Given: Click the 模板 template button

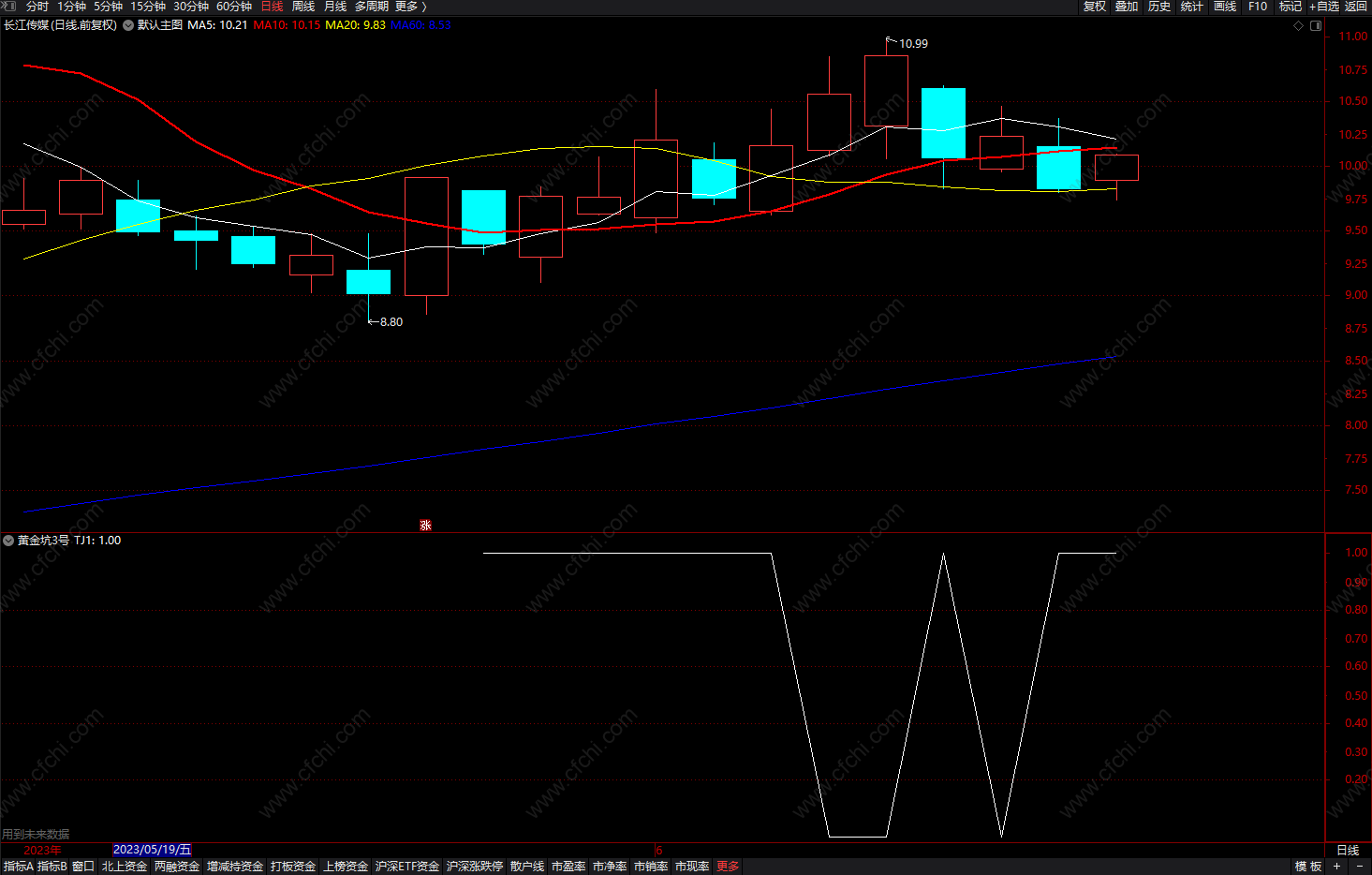Looking at the screenshot, I should (x=1308, y=867).
